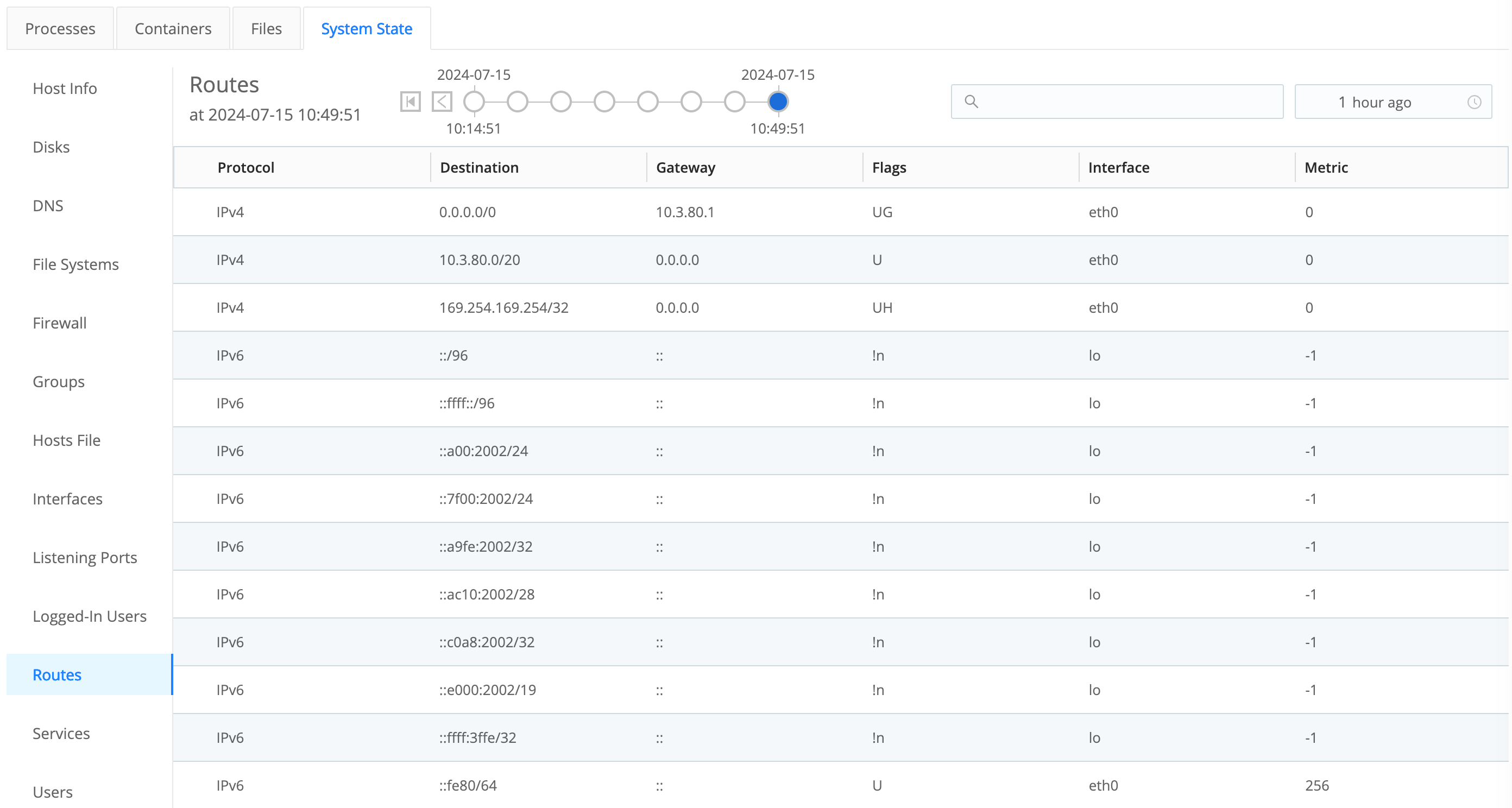1512x808 pixels.
Task: Navigate to Host Info in the sidebar
Action: click(x=64, y=88)
